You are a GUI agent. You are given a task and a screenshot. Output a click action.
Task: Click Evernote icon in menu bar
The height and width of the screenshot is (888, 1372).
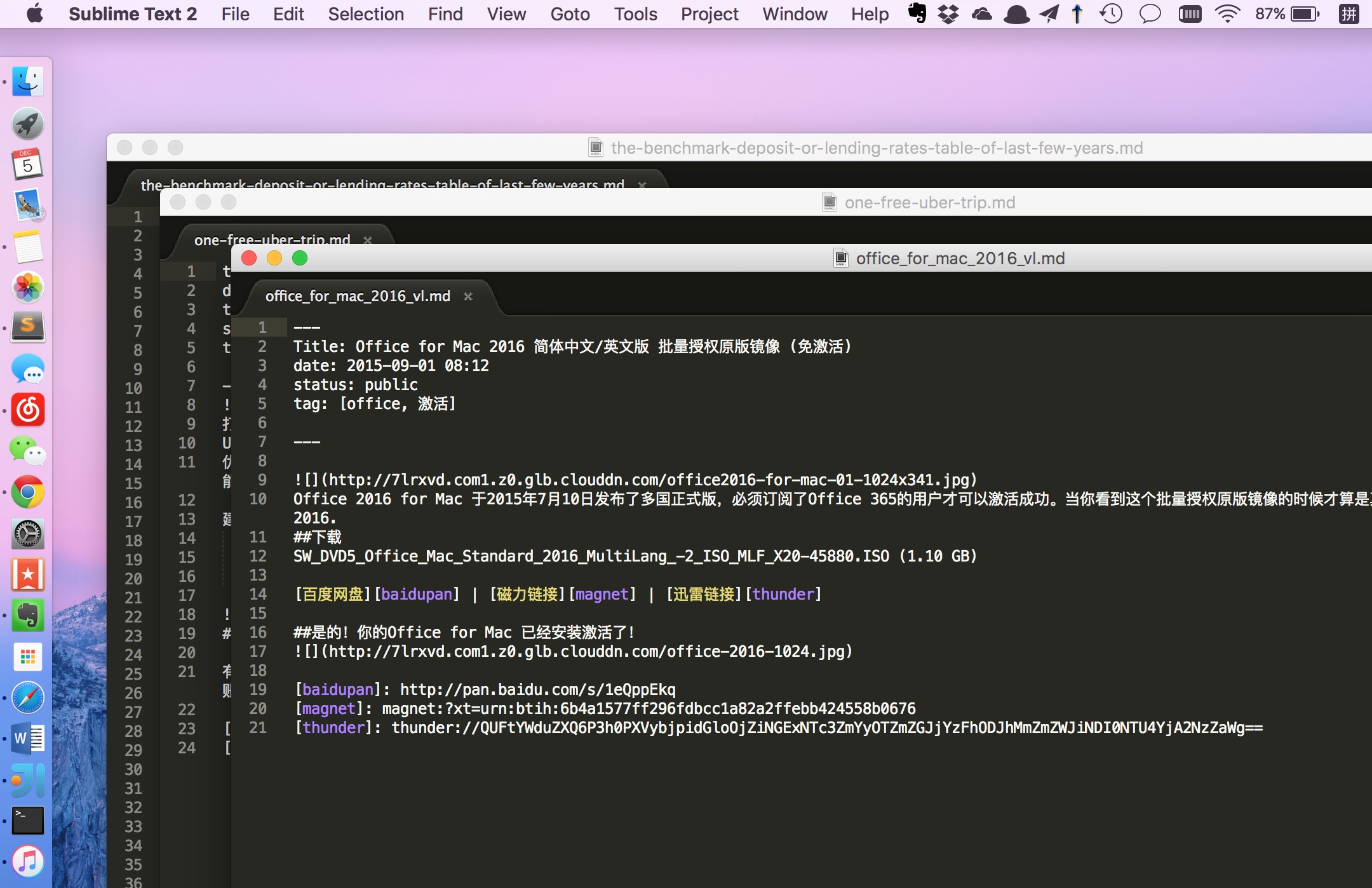pos(917,13)
